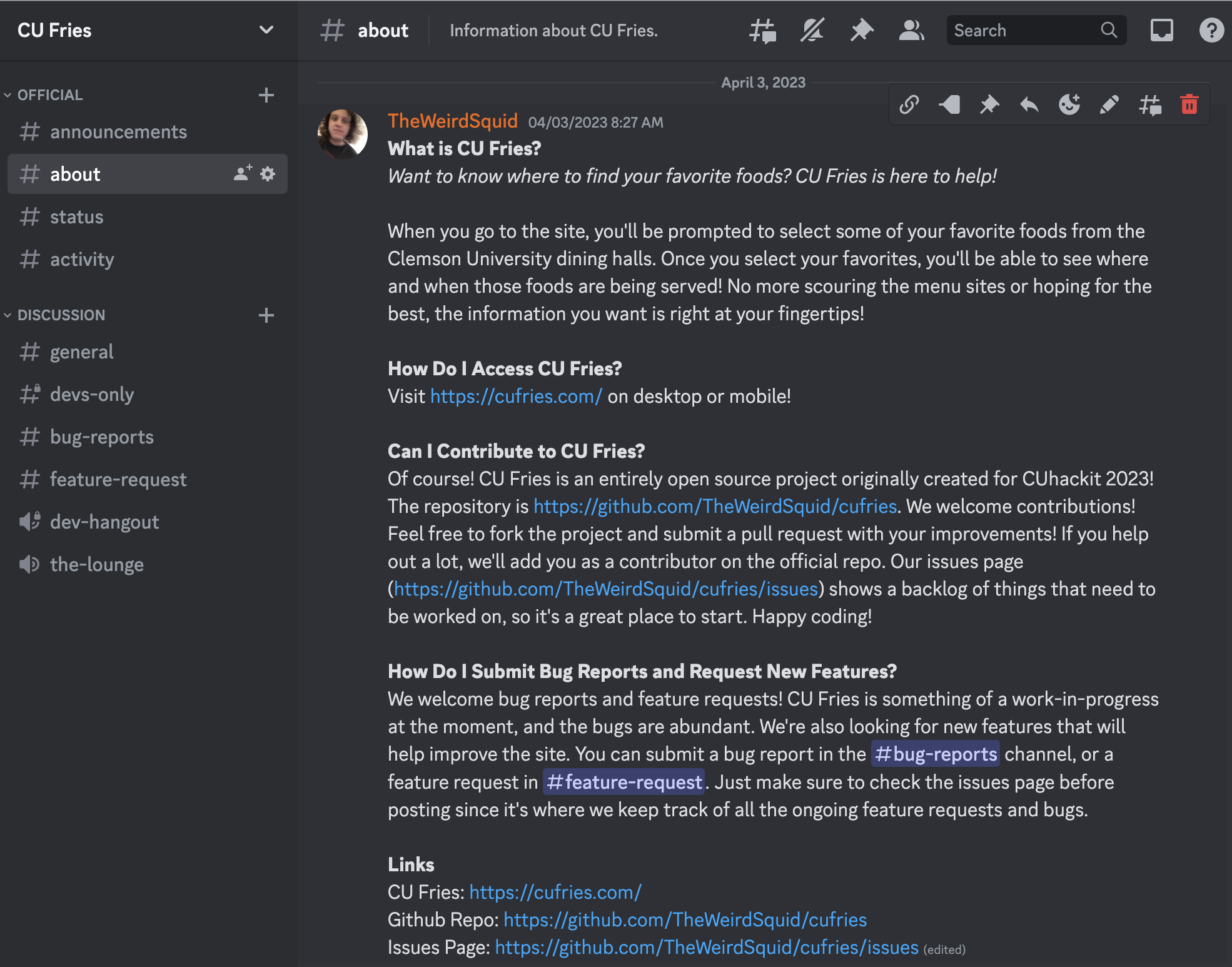Open the general channel
The height and width of the screenshot is (967, 1232).
coord(148,352)
